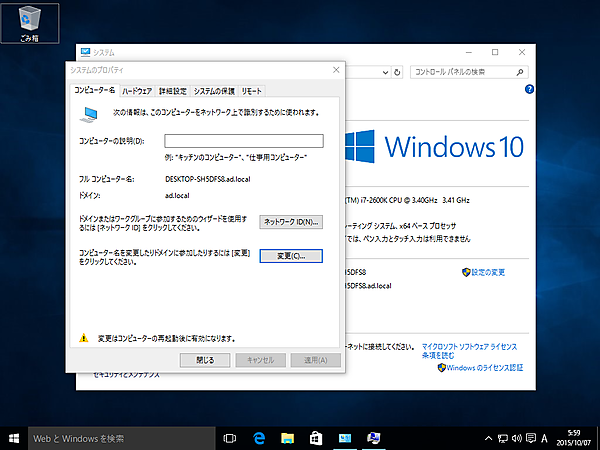Screen dimensions: 600x450
Task: Switch to the ハードウェア tab
Action: point(138,90)
